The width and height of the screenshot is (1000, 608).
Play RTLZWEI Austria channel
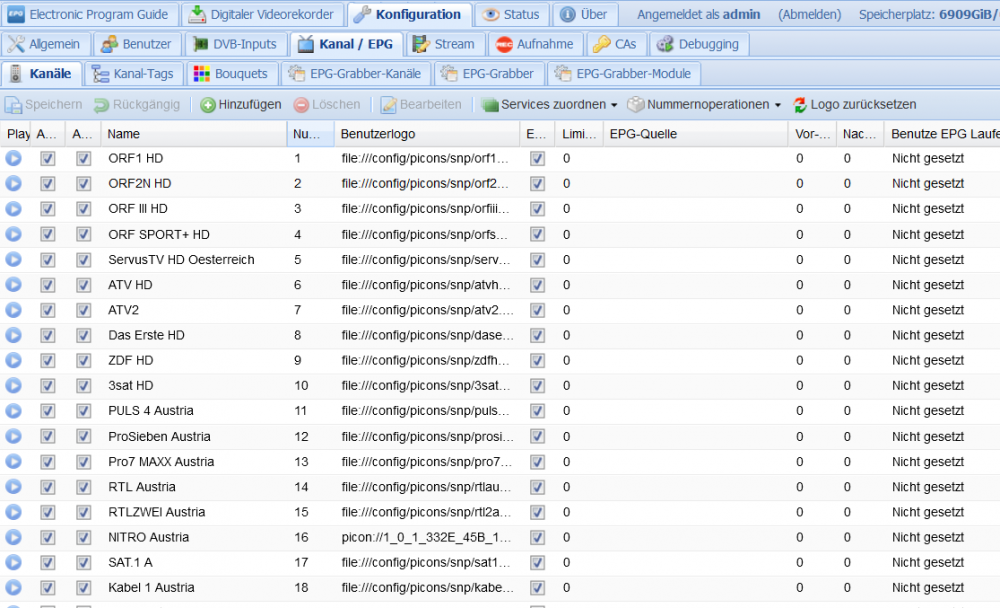(13, 512)
